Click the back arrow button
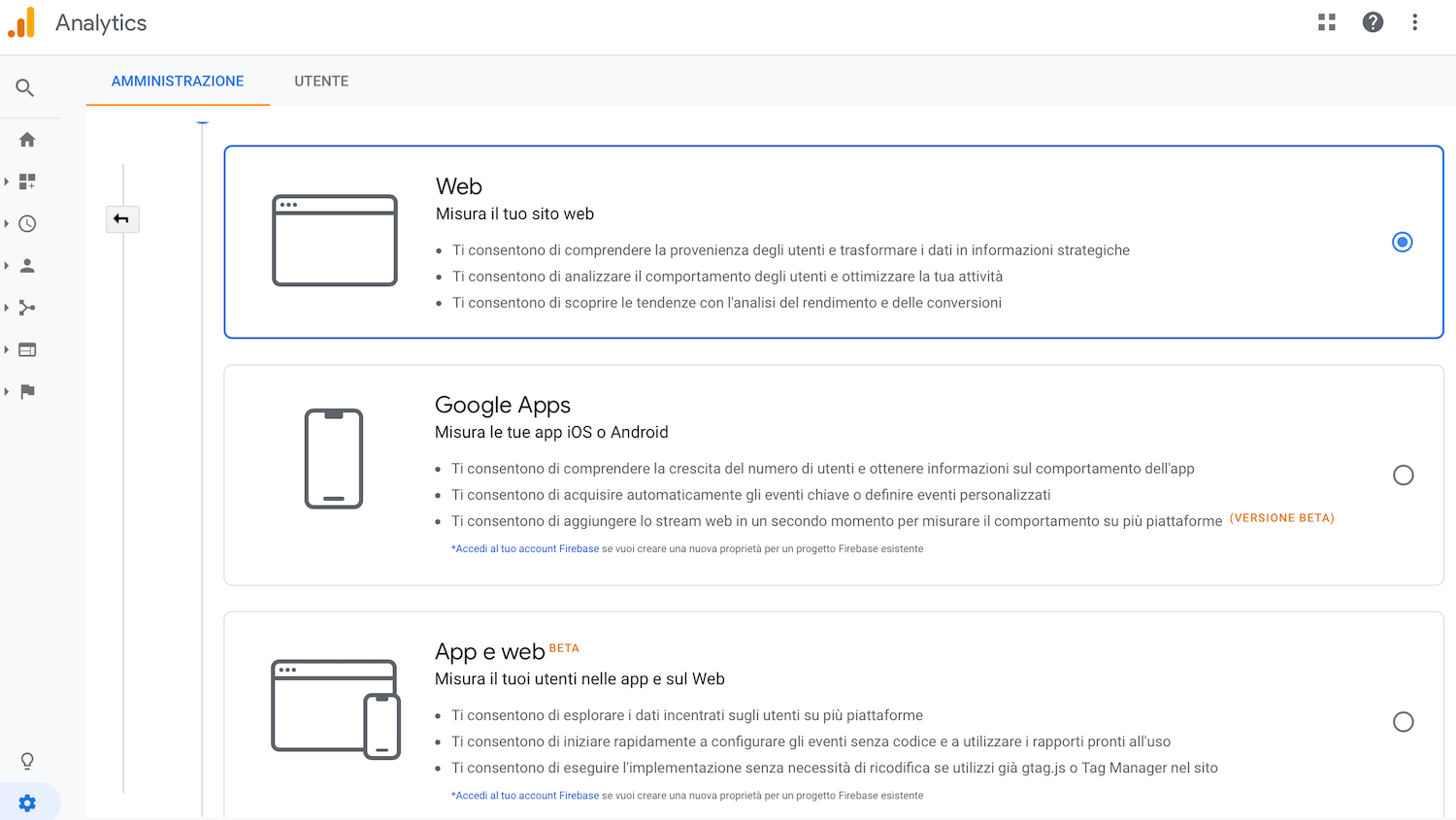 pos(122,219)
